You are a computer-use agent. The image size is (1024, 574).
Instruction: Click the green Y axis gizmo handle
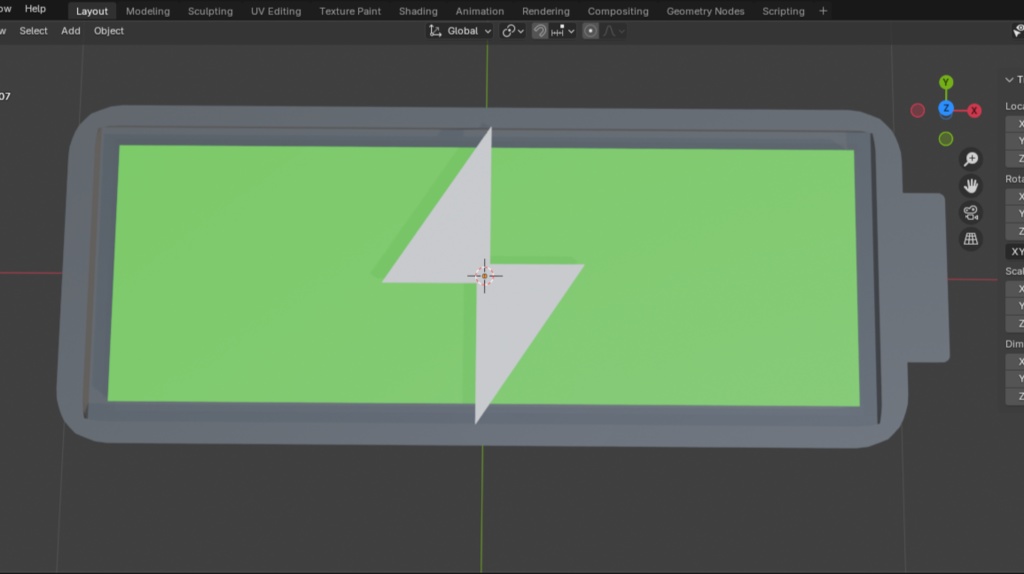click(x=946, y=82)
